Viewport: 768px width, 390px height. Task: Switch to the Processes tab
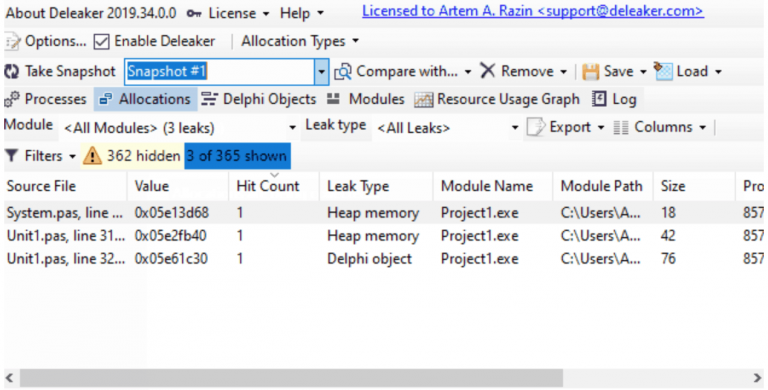click(46, 99)
